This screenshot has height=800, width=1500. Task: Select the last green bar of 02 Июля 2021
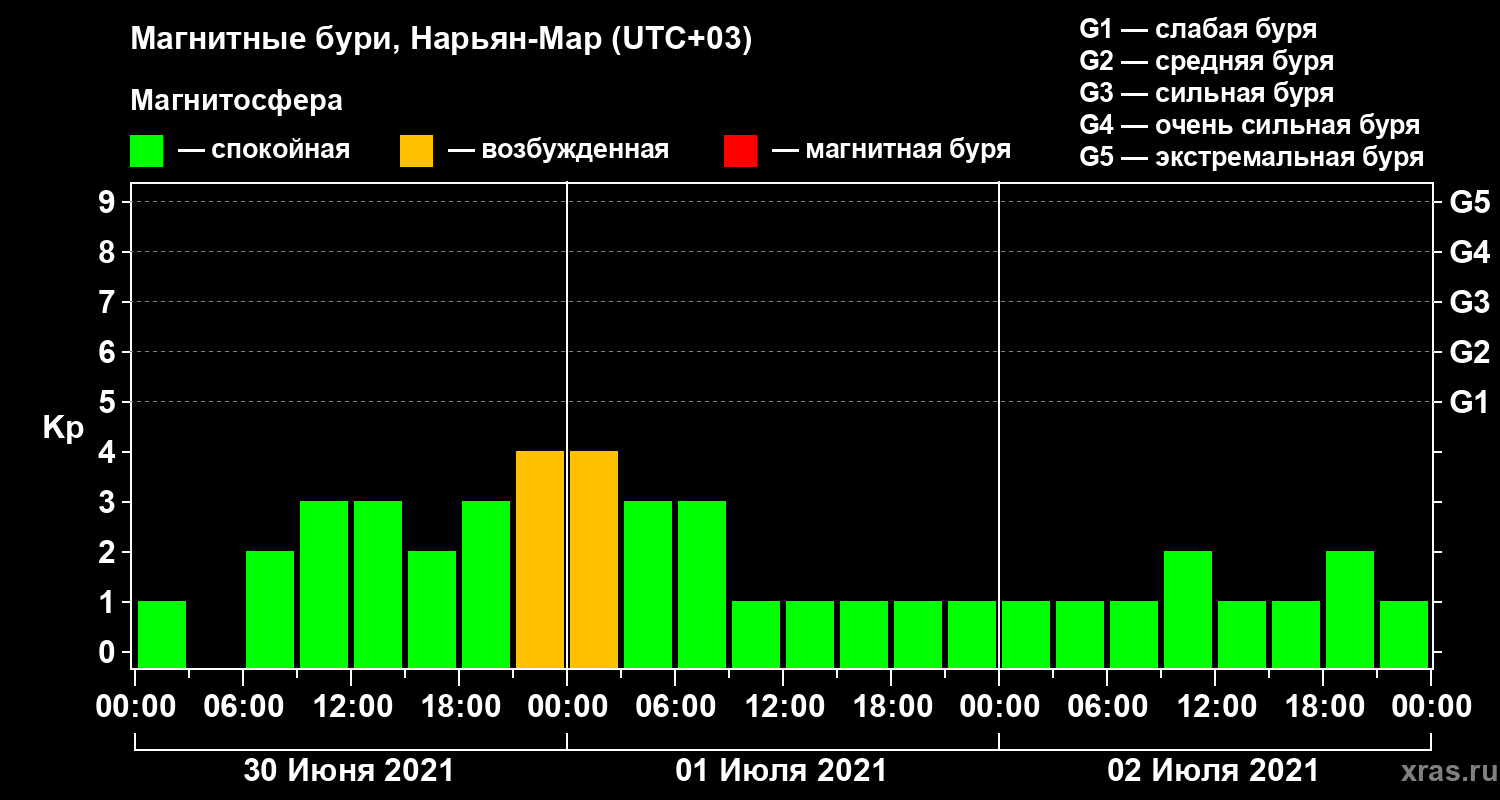[1404, 634]
